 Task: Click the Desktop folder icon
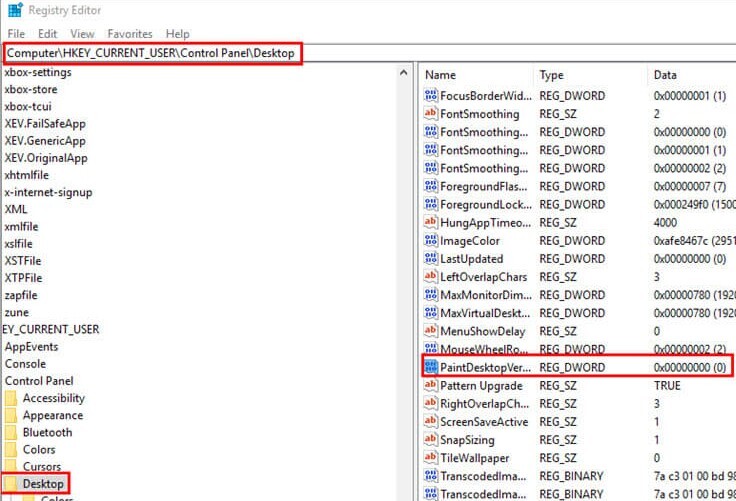[11, 484]
